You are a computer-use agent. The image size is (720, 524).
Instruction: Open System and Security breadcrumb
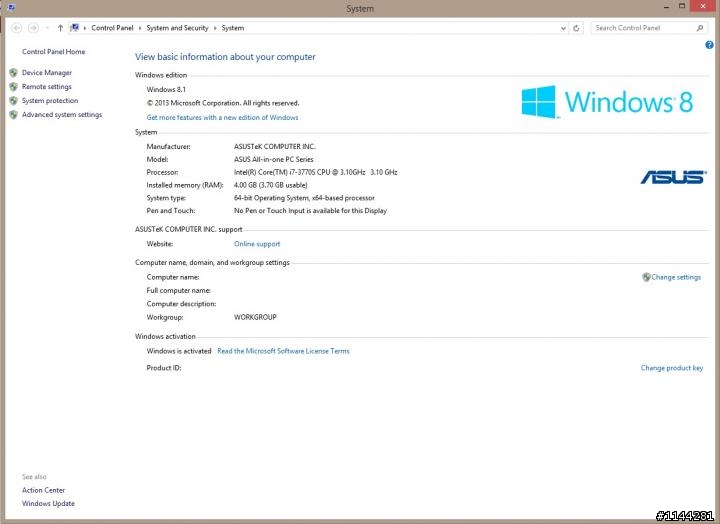tap(177, 28)
